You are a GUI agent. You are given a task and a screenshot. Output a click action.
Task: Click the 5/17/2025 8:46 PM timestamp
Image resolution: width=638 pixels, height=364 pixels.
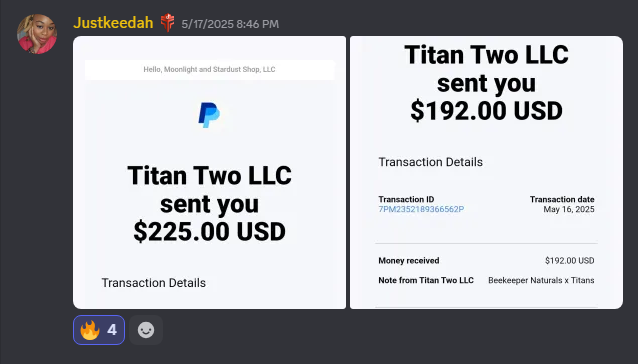tap(230, 24)
